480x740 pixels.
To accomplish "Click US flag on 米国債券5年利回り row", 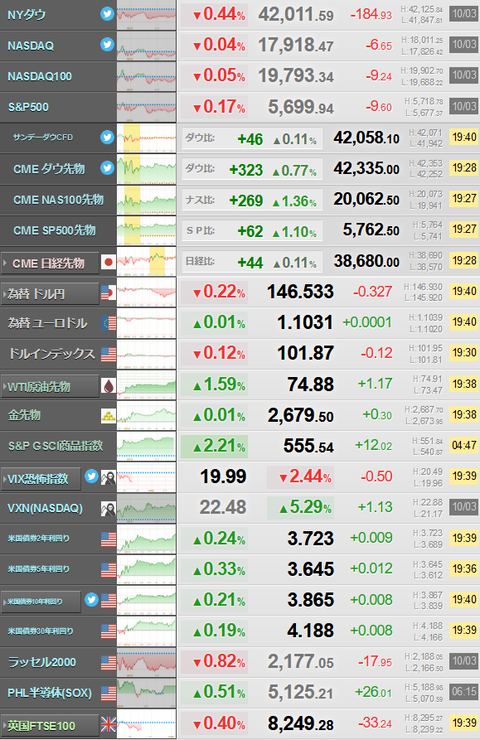I will point(109,570).
